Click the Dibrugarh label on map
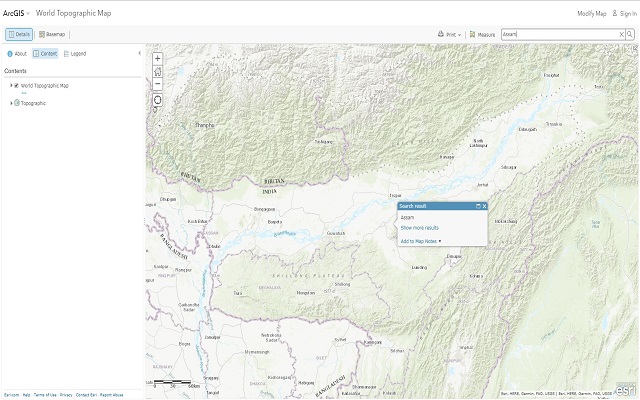Image resolution: width=640 pixels, height=400 pixels. click(527, 129)
